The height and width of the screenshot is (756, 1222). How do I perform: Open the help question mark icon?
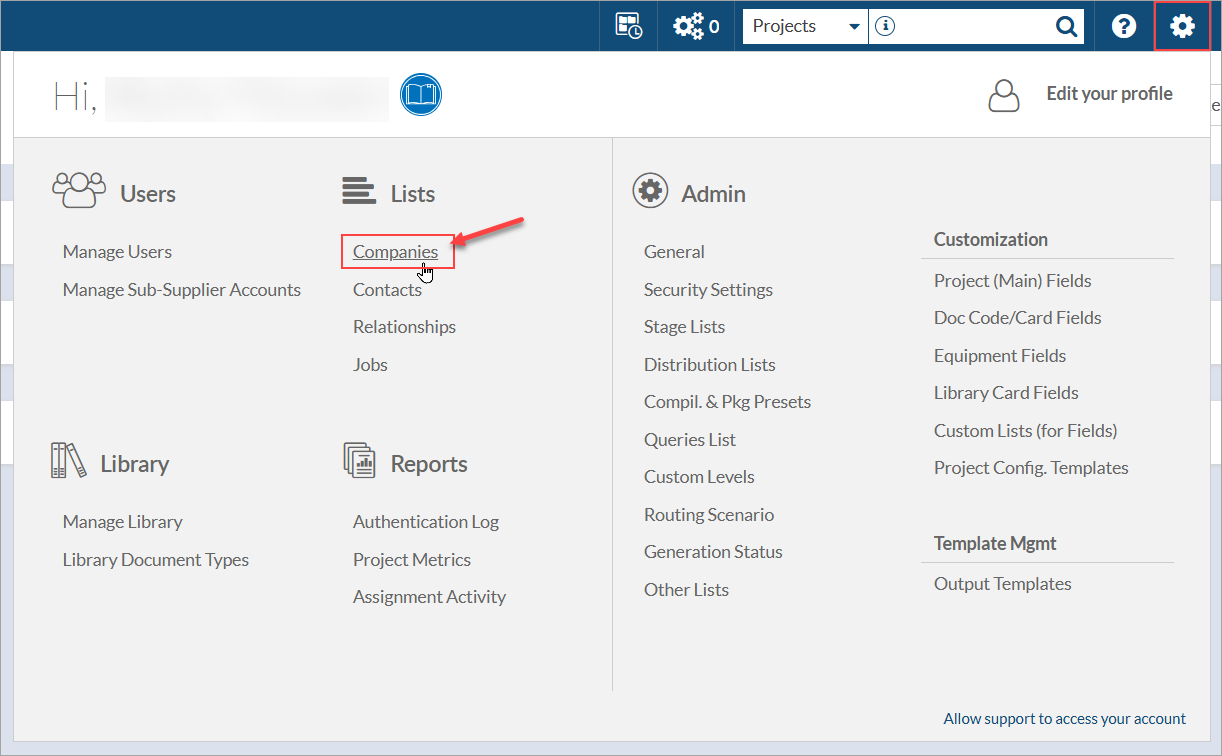(1124, 27)
